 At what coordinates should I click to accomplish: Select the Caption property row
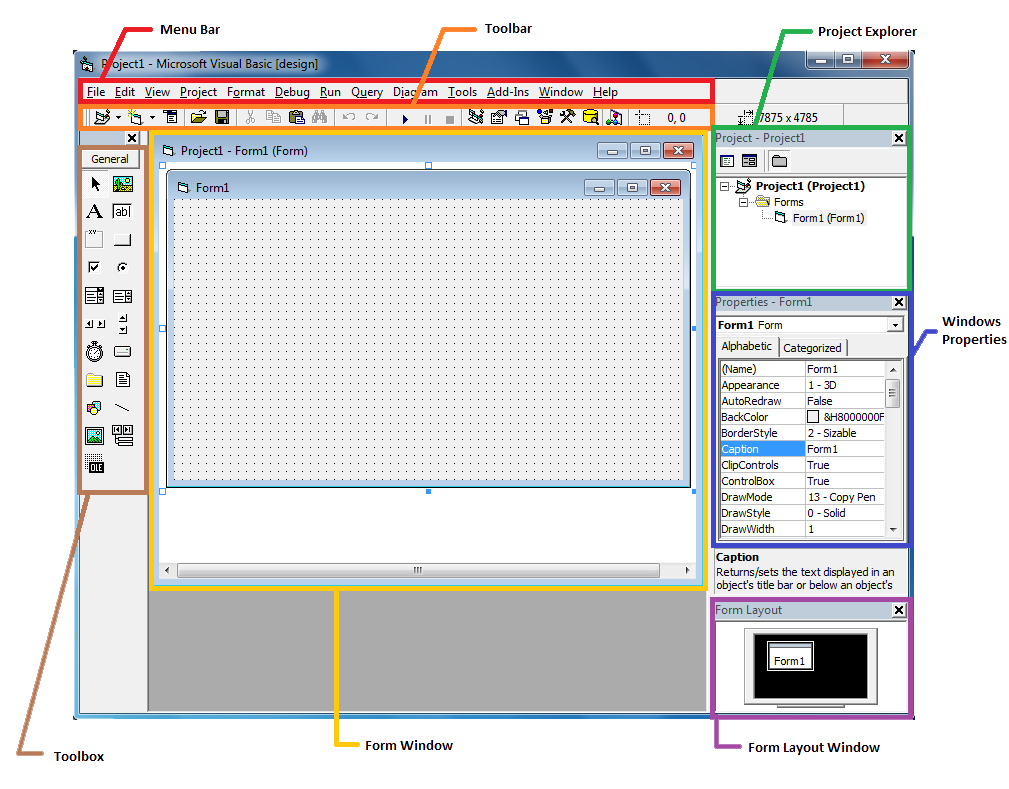point(802,449)
